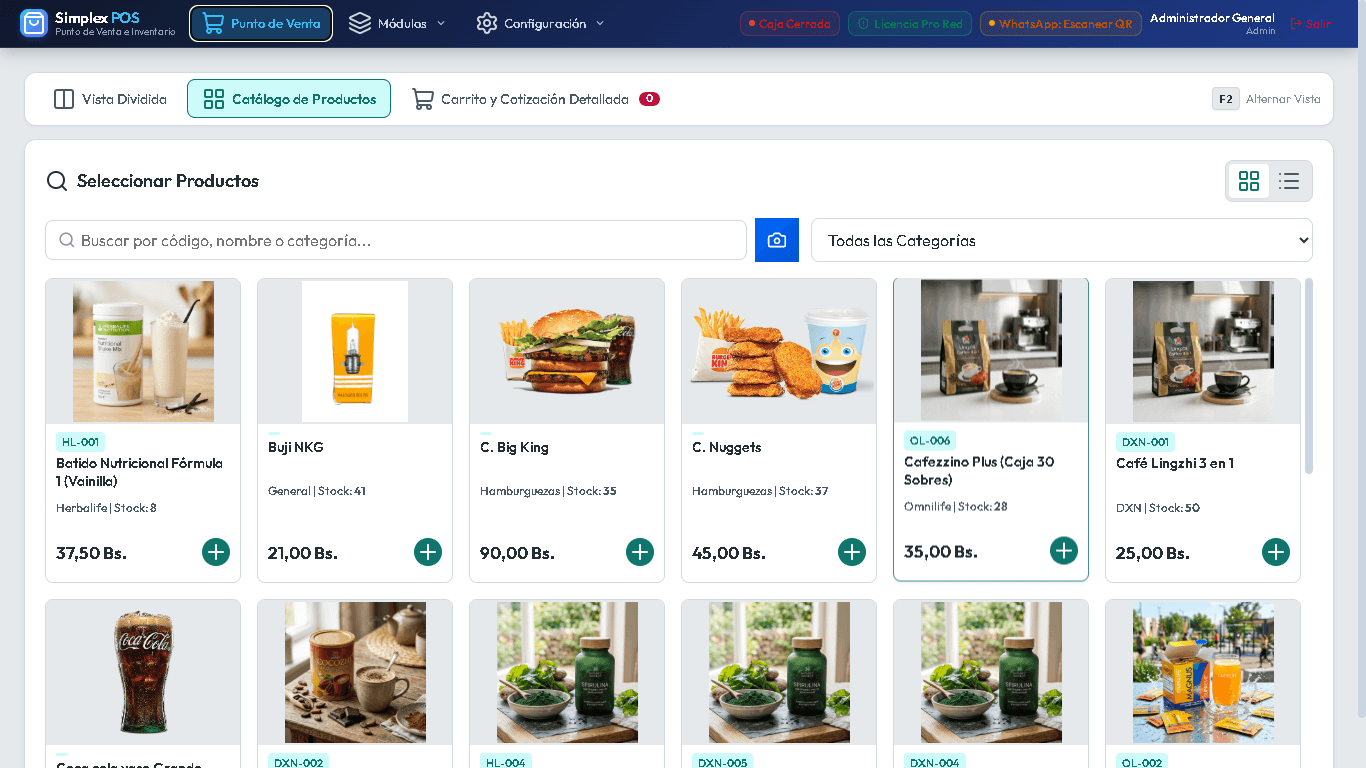Click the Buji NKG spark plug image
This screenshot has height=768, width=1366.
pyautogui.click(x=355, y=351)
